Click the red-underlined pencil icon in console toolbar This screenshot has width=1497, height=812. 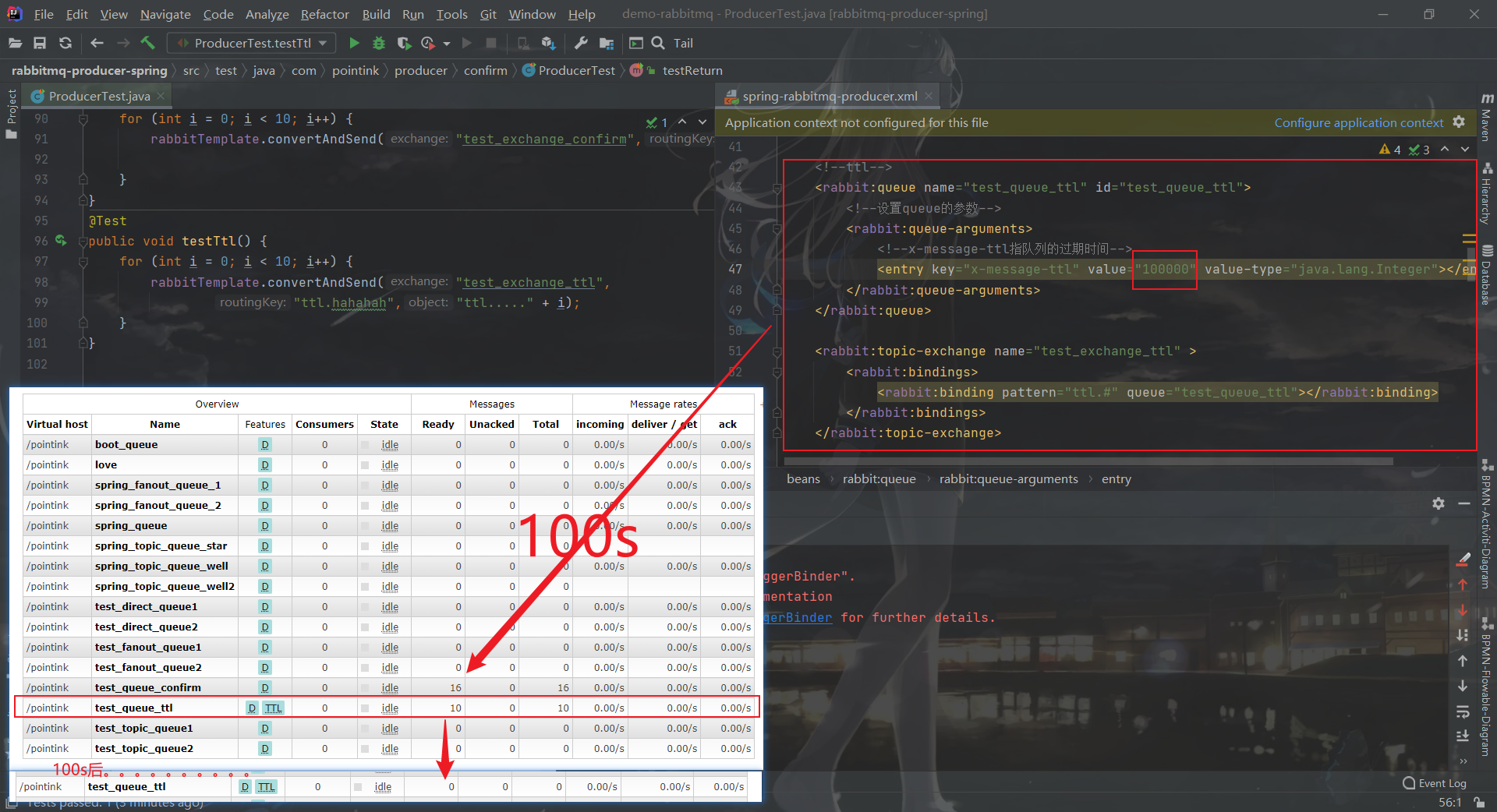(1463, 559)
